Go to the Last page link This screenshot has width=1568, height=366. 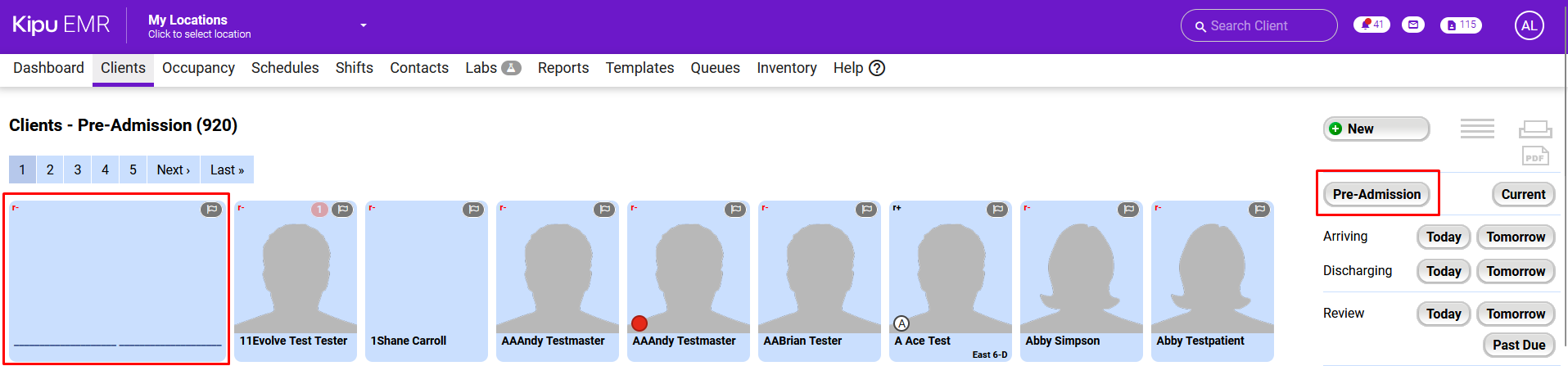pyautogui.click(x=227, y=169)
